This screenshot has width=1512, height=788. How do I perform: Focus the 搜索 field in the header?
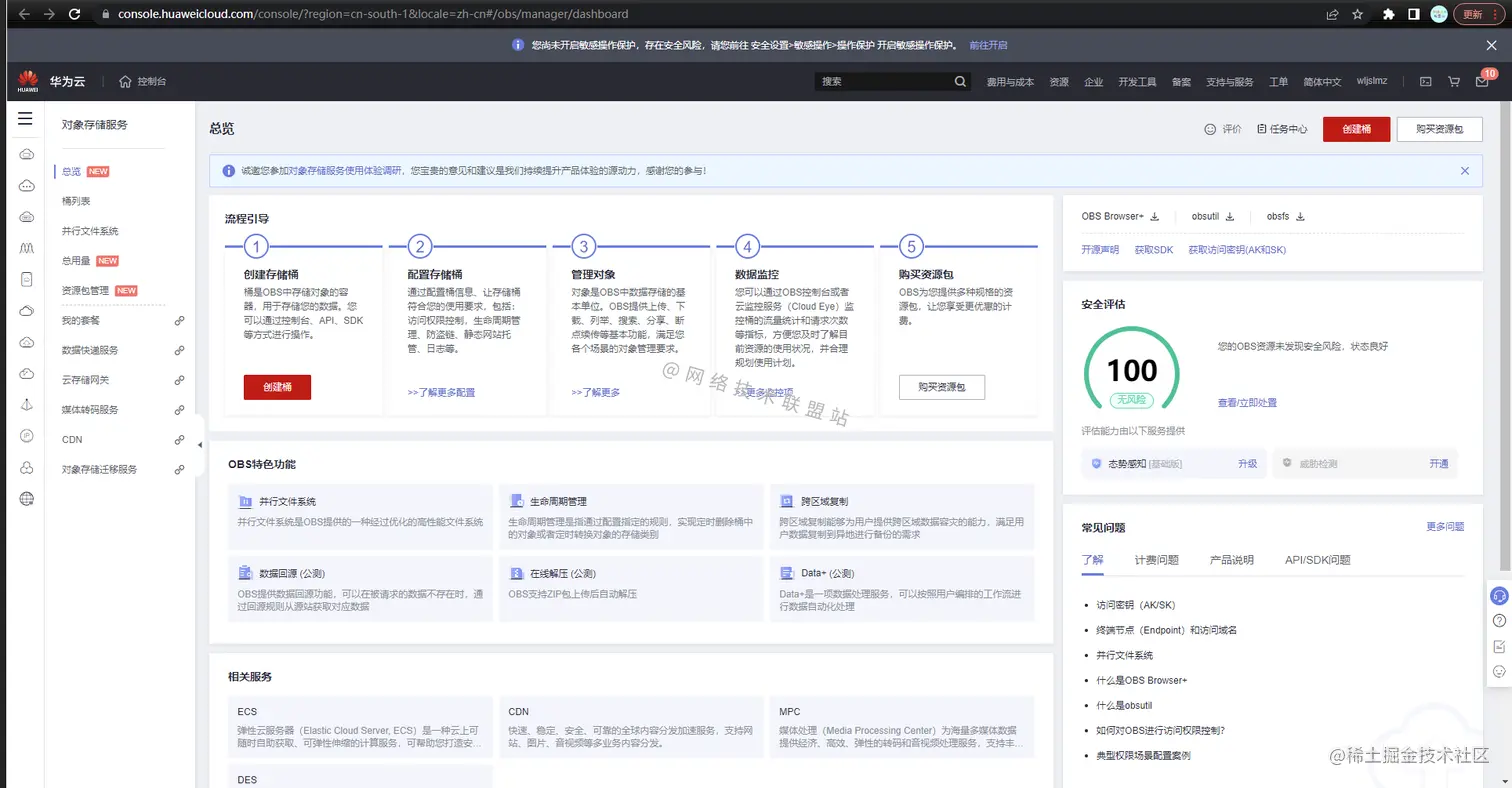[884, 82]
